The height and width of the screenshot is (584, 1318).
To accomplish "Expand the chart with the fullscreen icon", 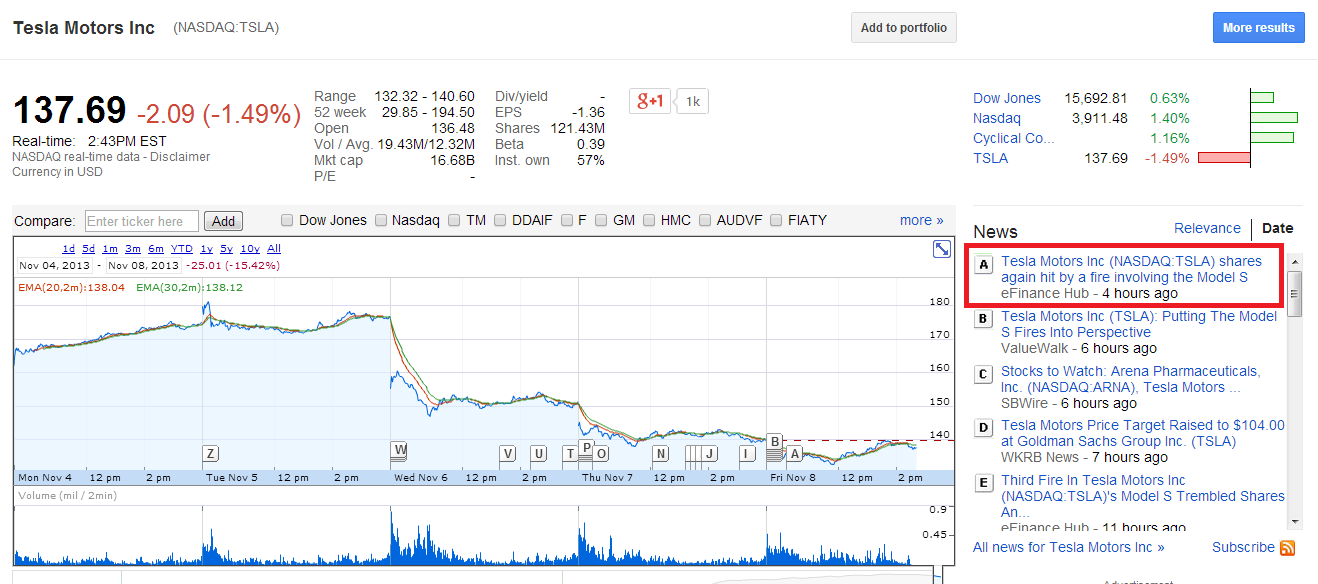I will click(941, 249).
